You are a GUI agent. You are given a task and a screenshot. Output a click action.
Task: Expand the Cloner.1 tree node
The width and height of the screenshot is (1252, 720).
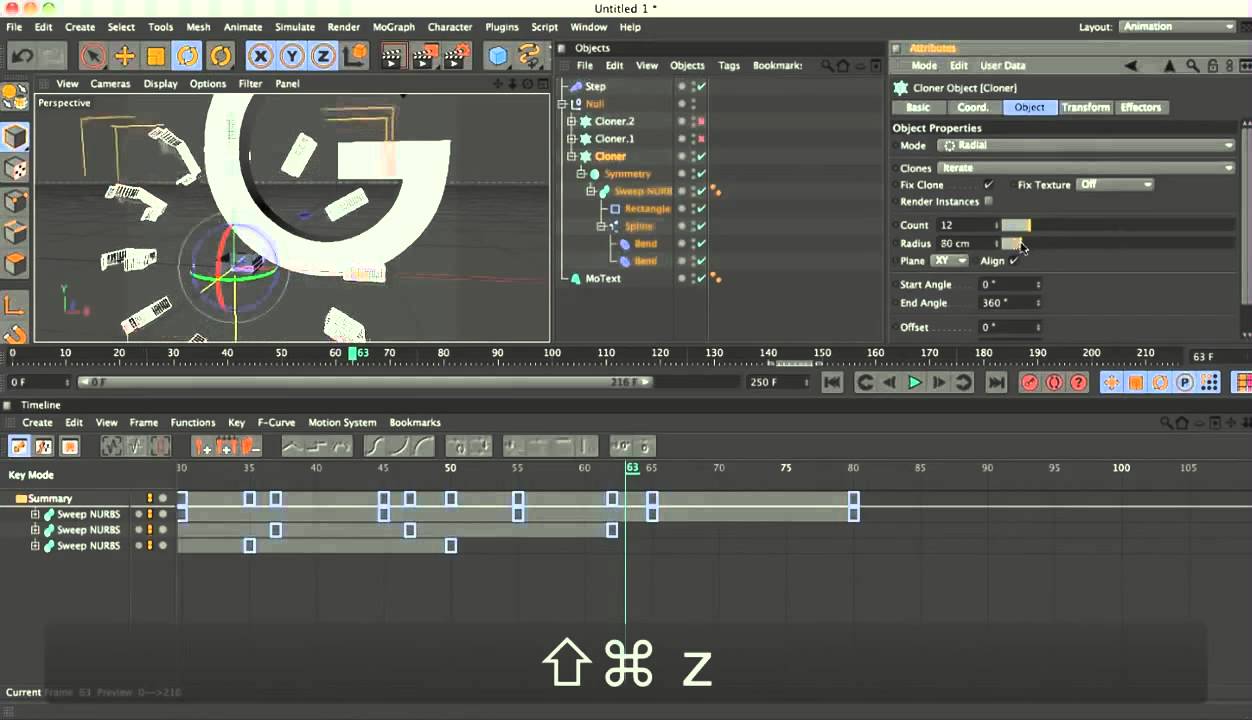point(572,139)
